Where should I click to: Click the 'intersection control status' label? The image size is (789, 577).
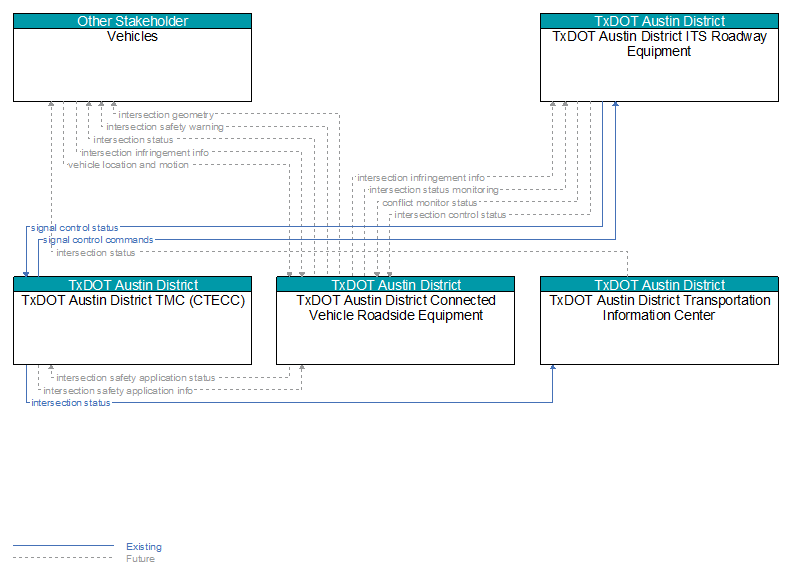click(x=450, y=215)
